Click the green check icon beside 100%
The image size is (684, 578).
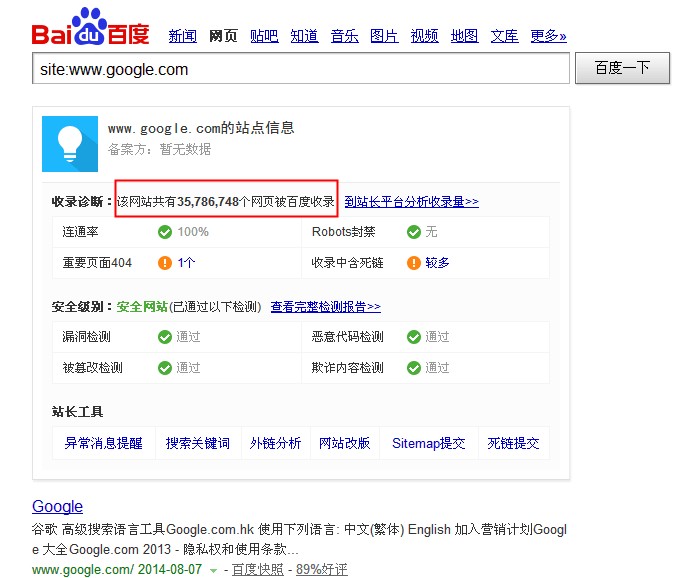pos(165,232)
